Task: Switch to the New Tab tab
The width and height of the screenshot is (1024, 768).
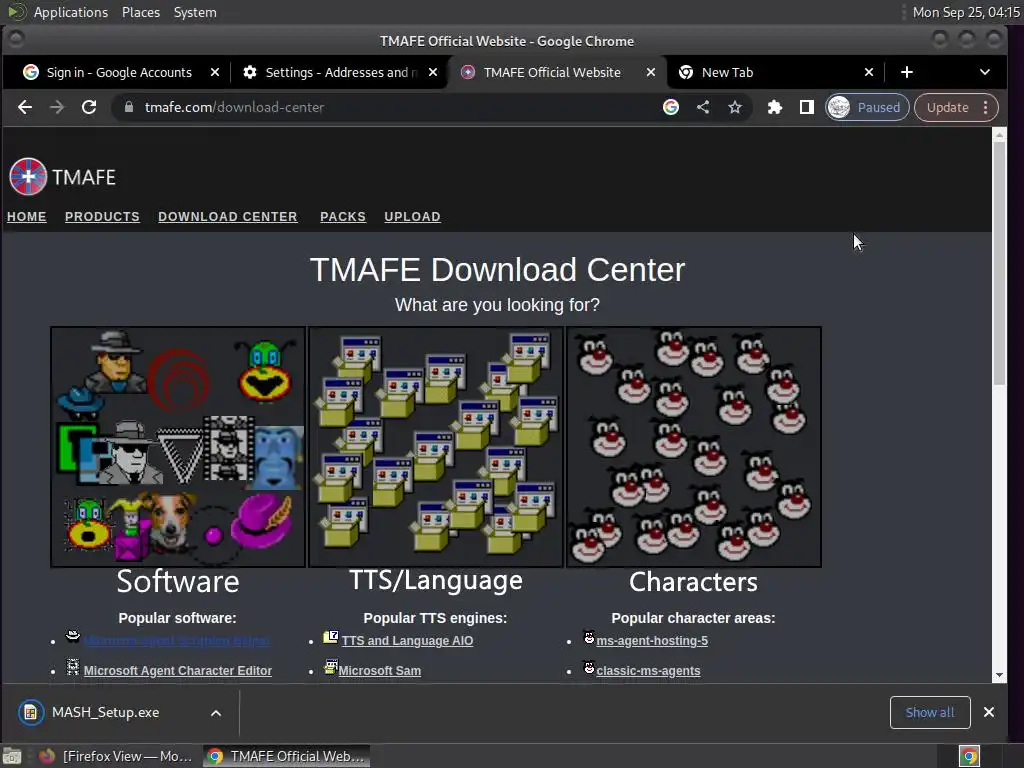Action: pyautogui.click(x=727, y=72)
